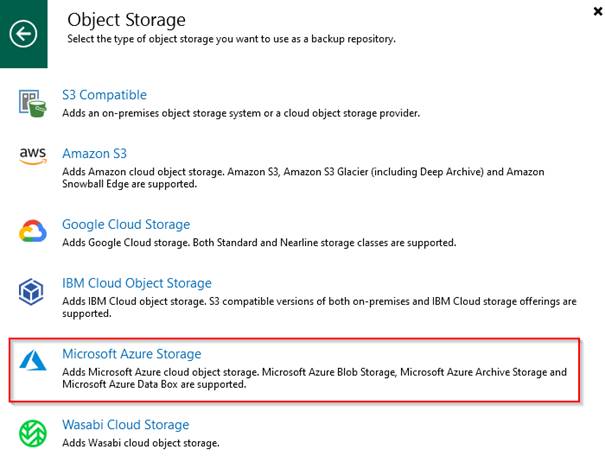Click the Google Cloud logo icon

(x=33, y=231)
